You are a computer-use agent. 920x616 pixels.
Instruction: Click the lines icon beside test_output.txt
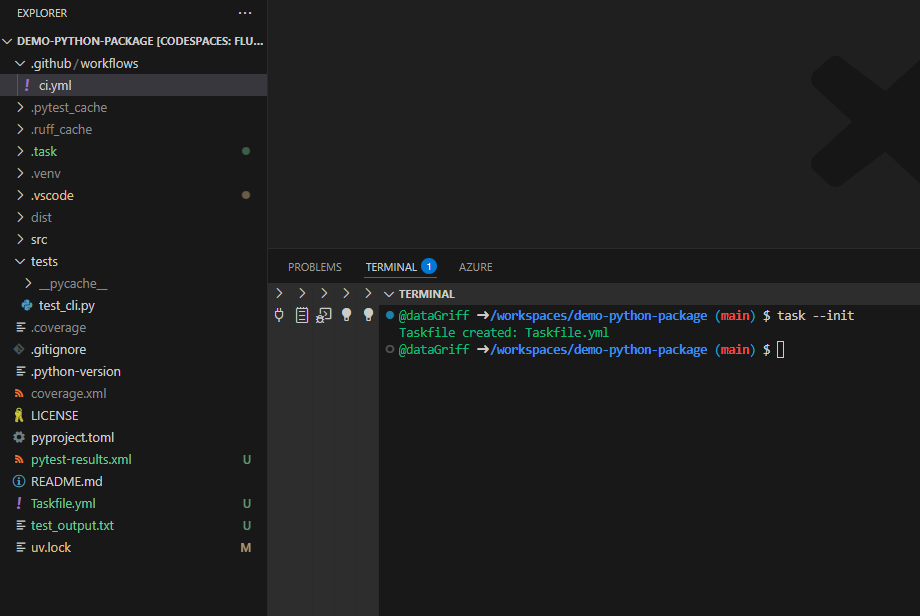point(21,525)
